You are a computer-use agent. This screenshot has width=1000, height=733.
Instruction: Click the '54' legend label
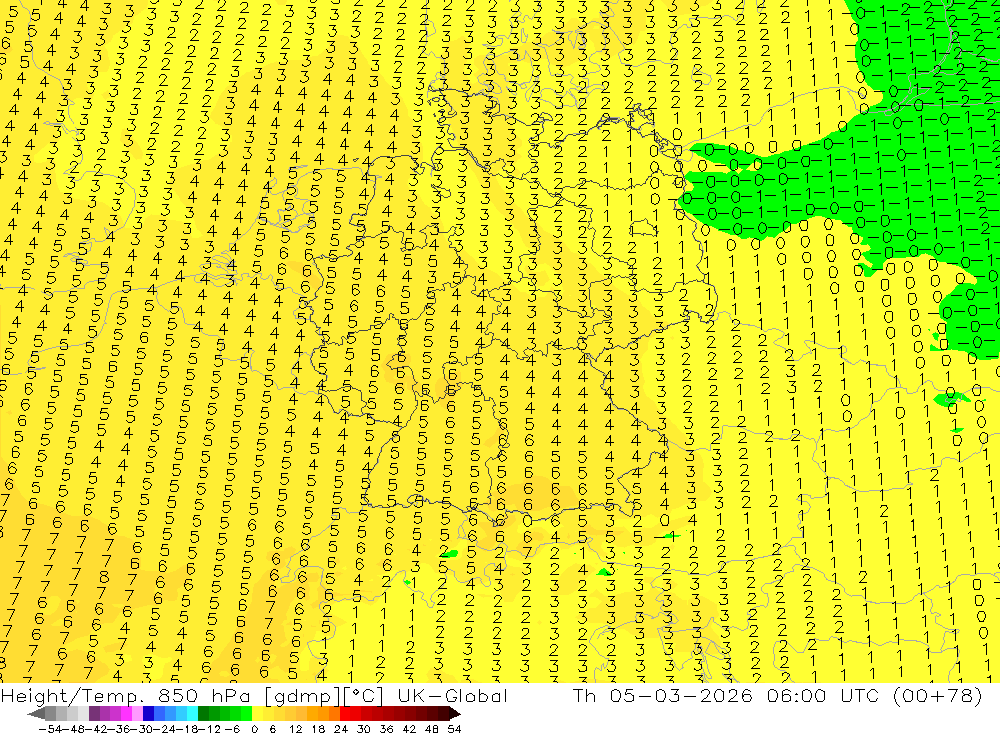(x=454, y=729)
